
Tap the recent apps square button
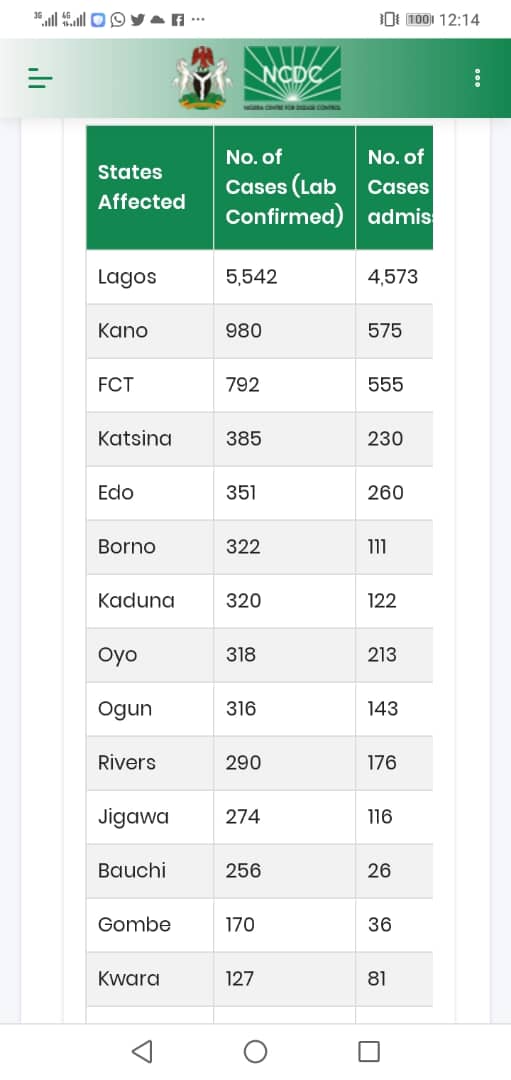point(369,1051)
